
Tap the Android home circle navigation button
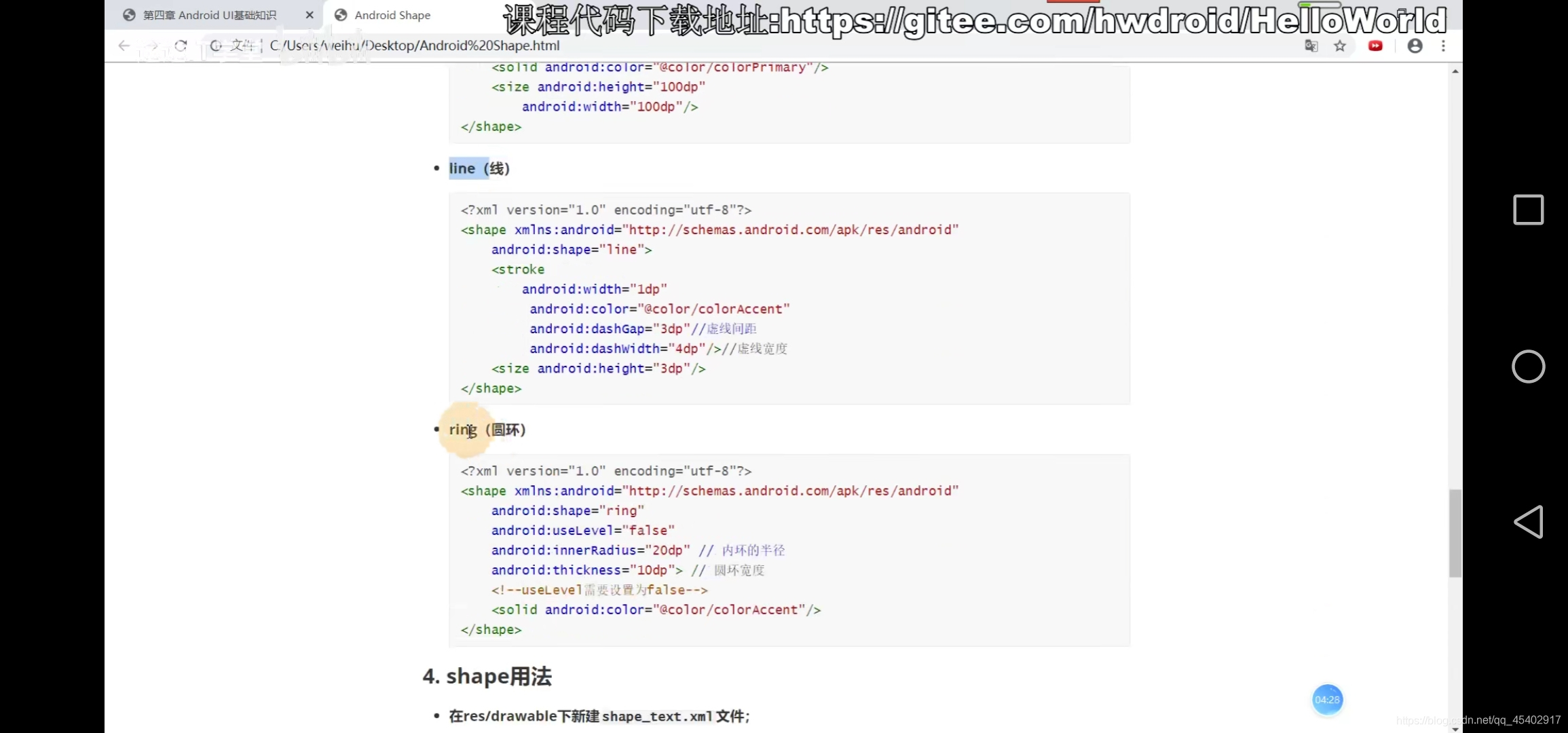pyautogui.click(x=1529, y=366)
